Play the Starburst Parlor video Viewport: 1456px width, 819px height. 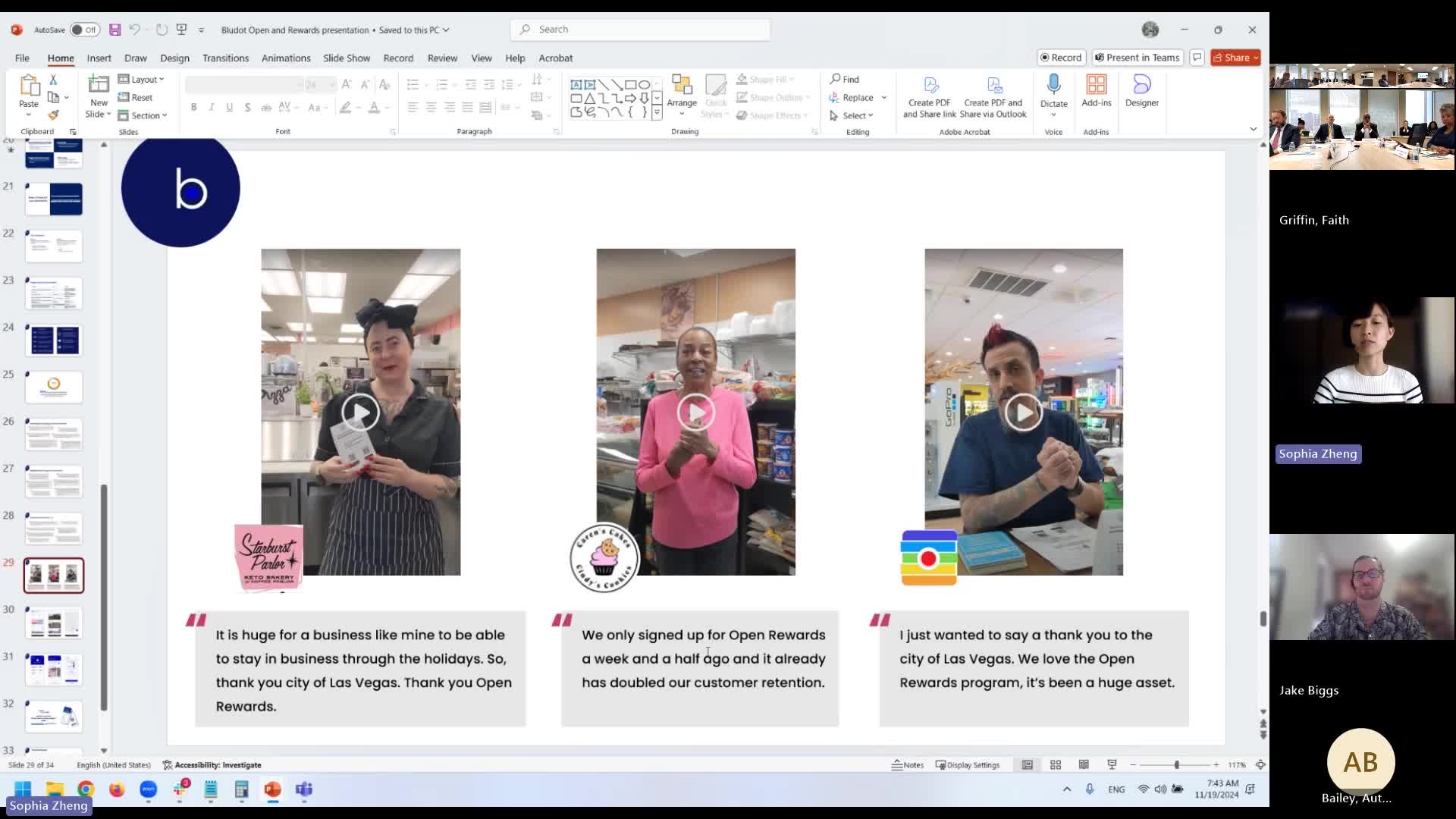[360, 413]
